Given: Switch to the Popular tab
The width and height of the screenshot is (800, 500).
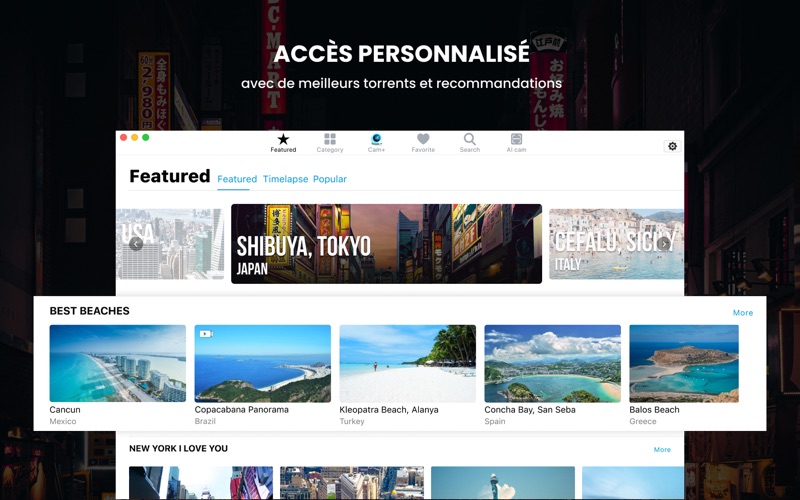Looking at the screenshot, I should [330, 179].
